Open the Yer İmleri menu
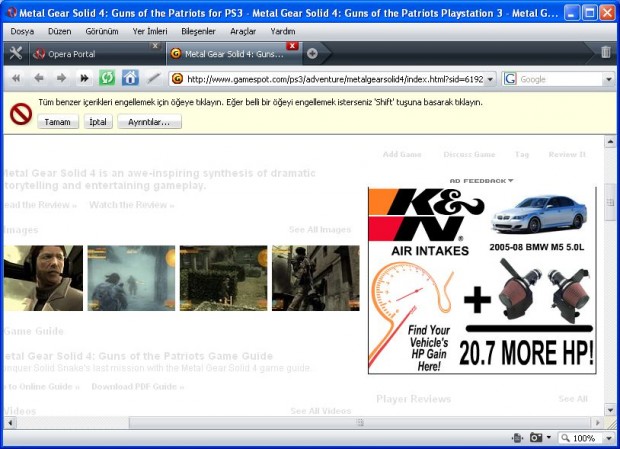 [x=150, y=31]
